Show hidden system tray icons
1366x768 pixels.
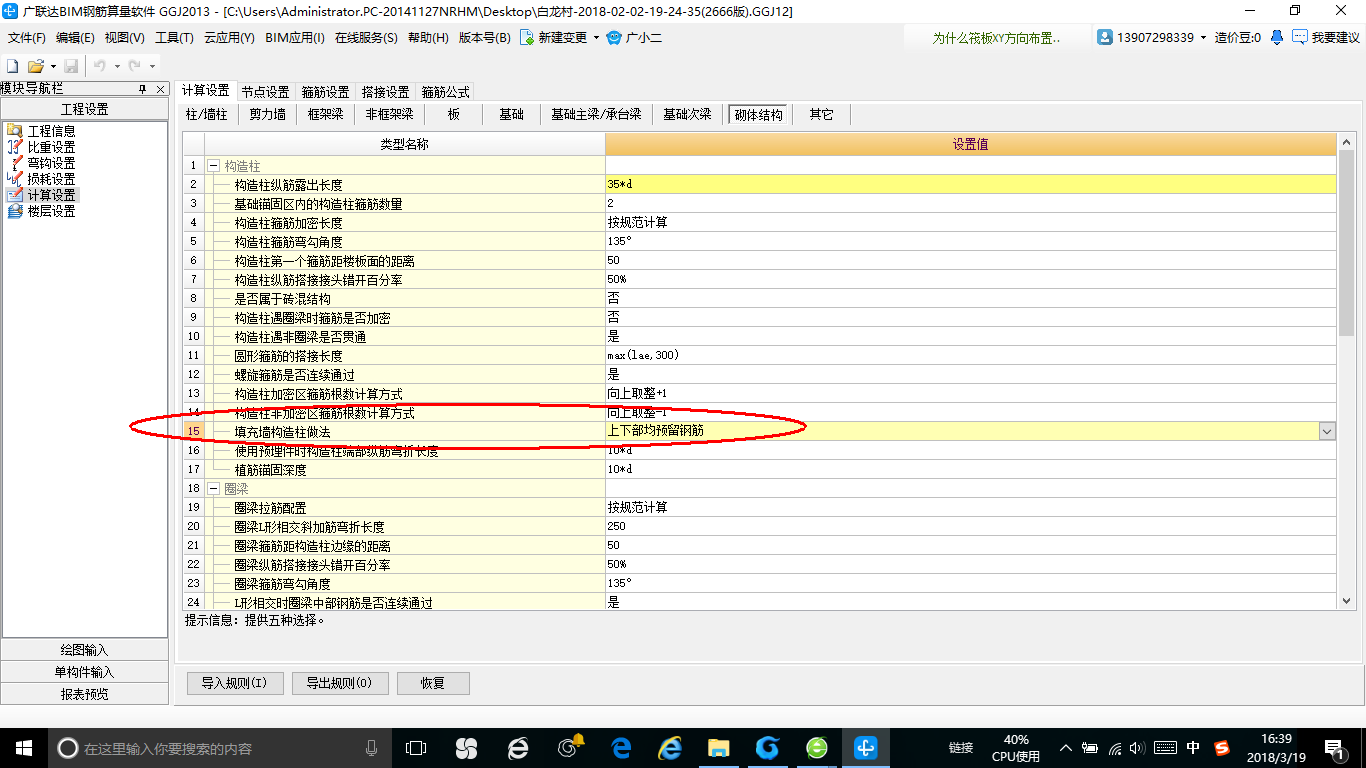(x=1064, y=747)
